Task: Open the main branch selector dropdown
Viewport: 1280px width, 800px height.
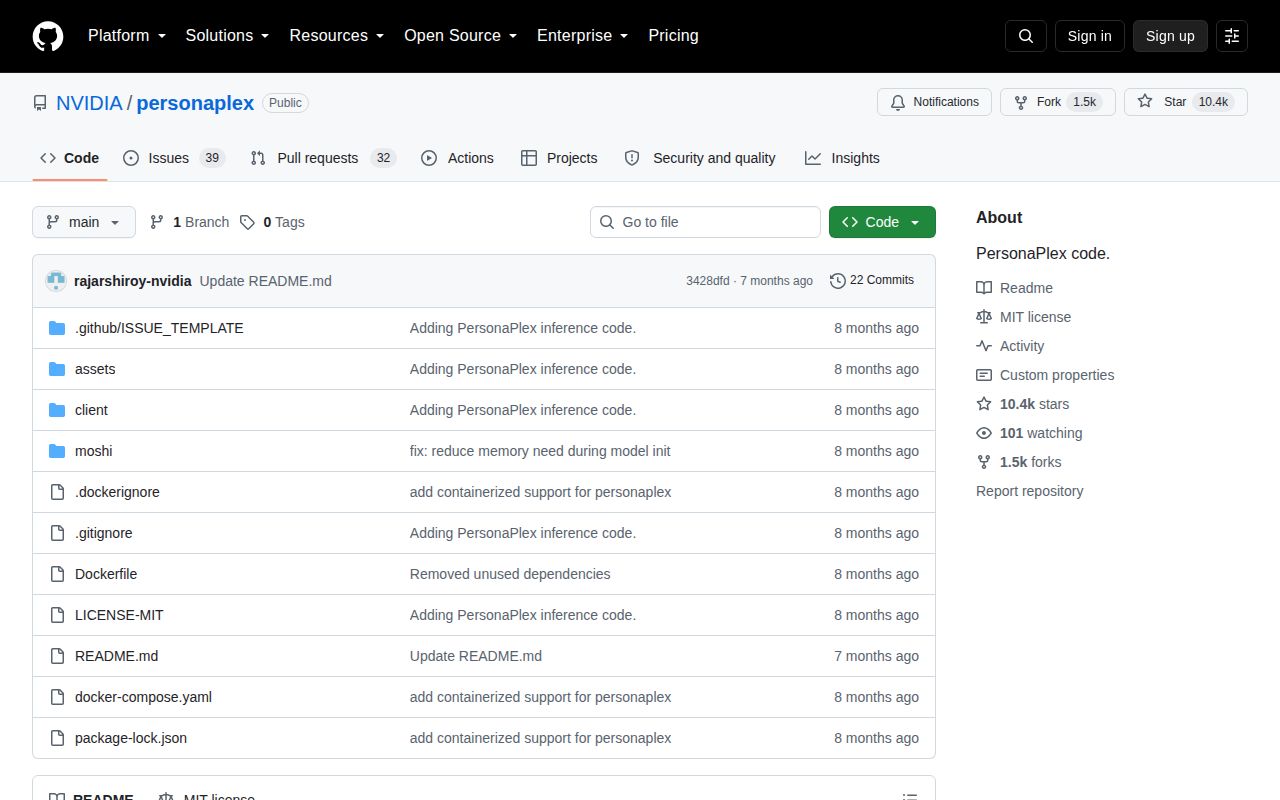Action: click(84, 222)
